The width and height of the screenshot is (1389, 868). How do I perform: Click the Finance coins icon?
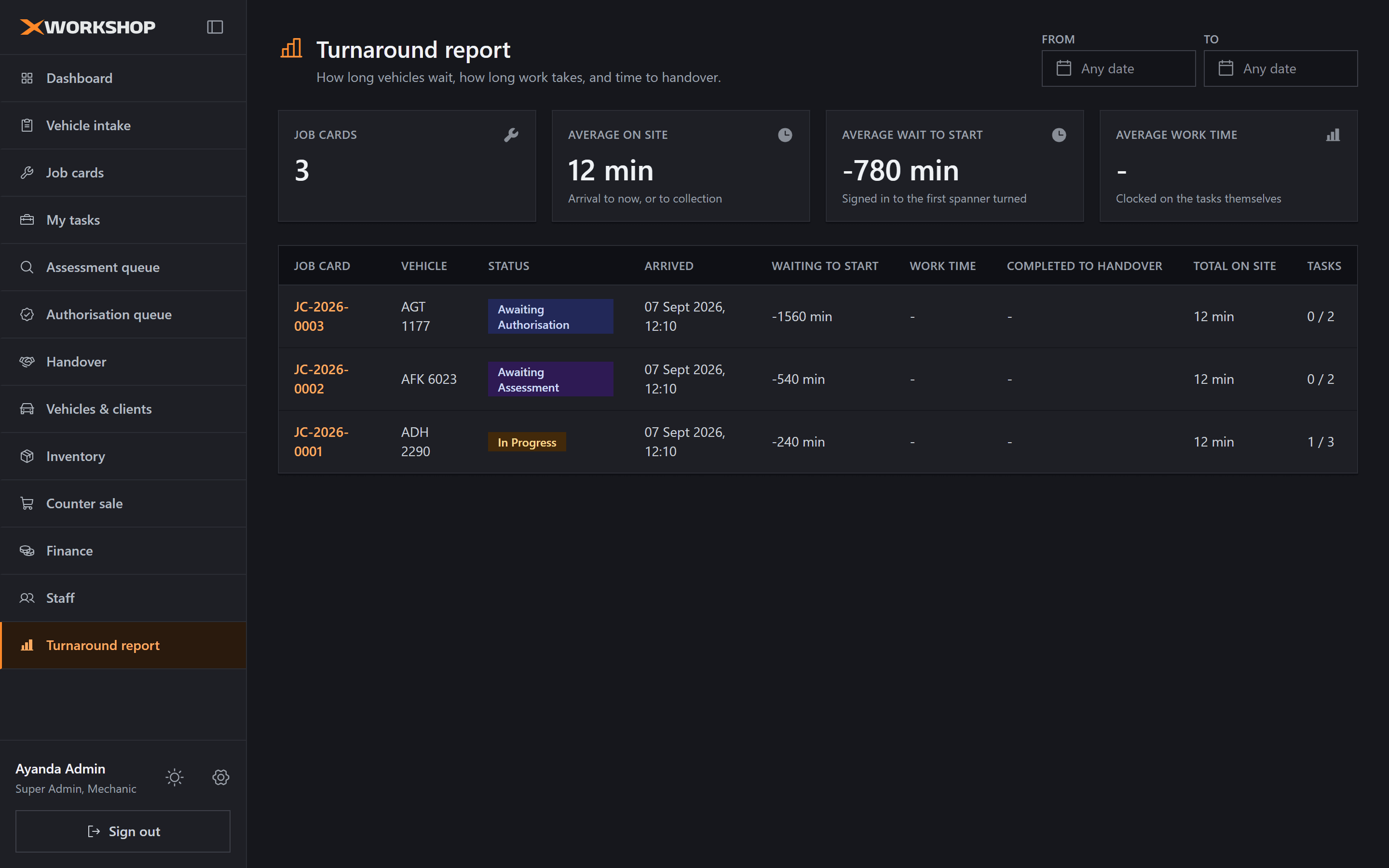click(x=27, y=551)
